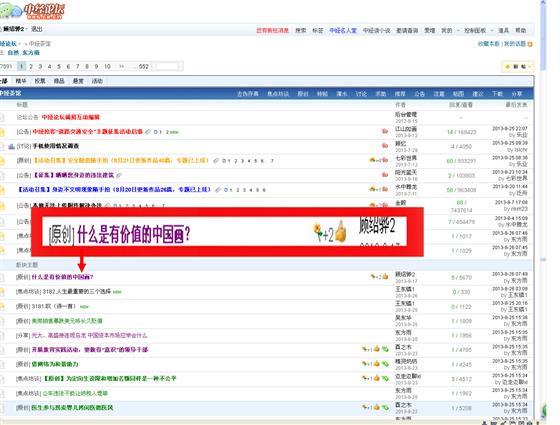Screen dimensions: 560x425
Task: Click folder icon left of 3182 人生最重要的三个选择
Action: [x=2, y=292]
